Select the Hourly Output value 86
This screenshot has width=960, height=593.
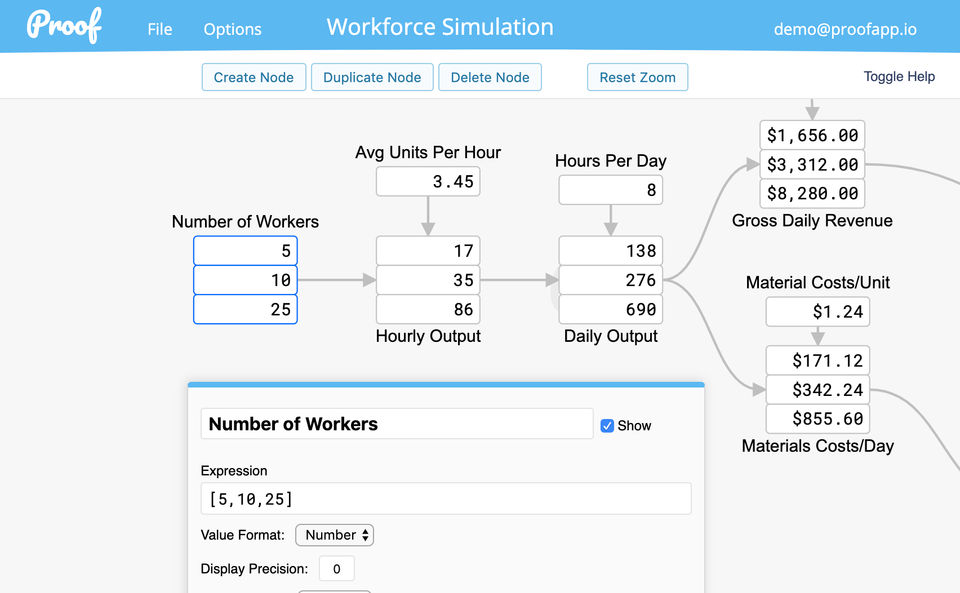(x=428, y=309)
